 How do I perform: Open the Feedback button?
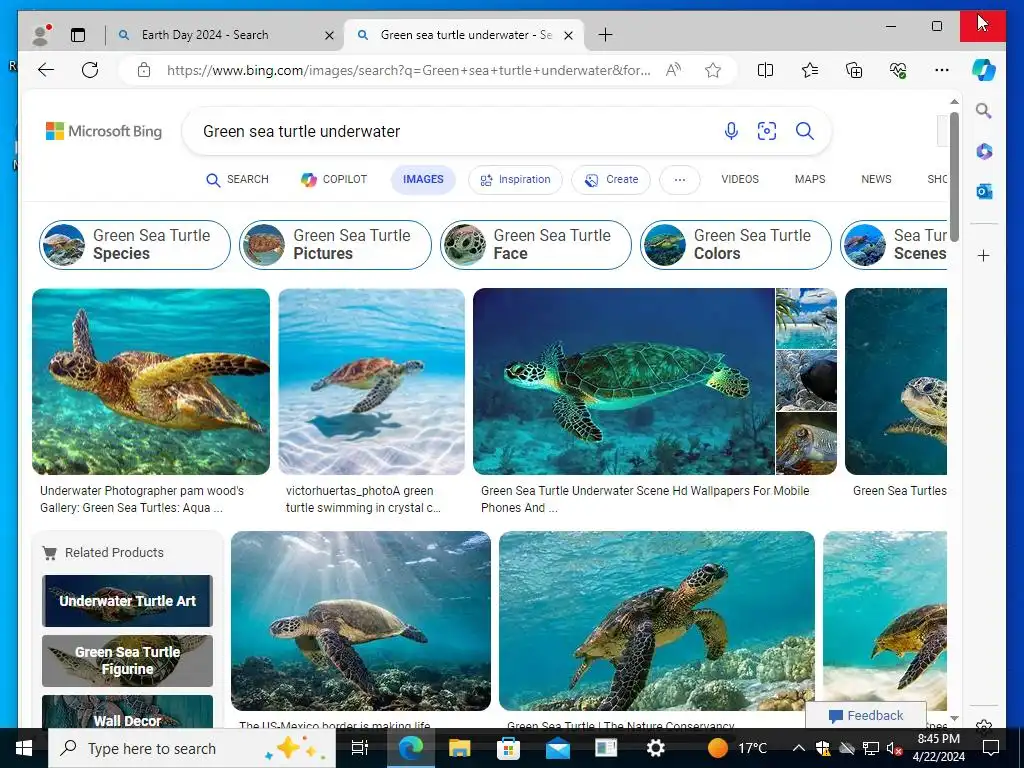click(x=866, y=715)
